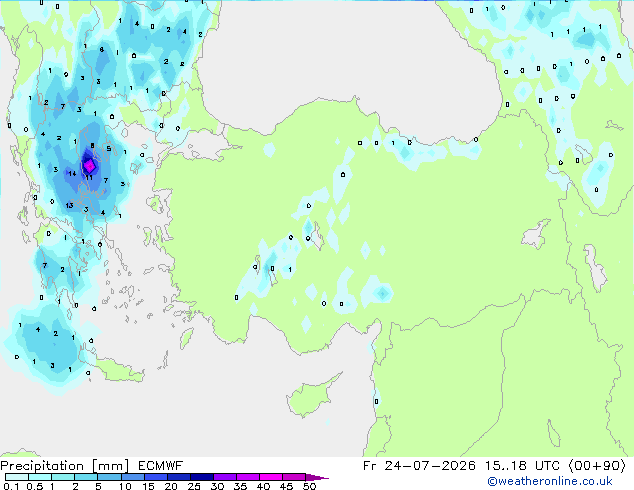This screenshot has height=490, width=634.
Task: Open the weatheronline.co.uk copyright link
Action: coord(550,481)
